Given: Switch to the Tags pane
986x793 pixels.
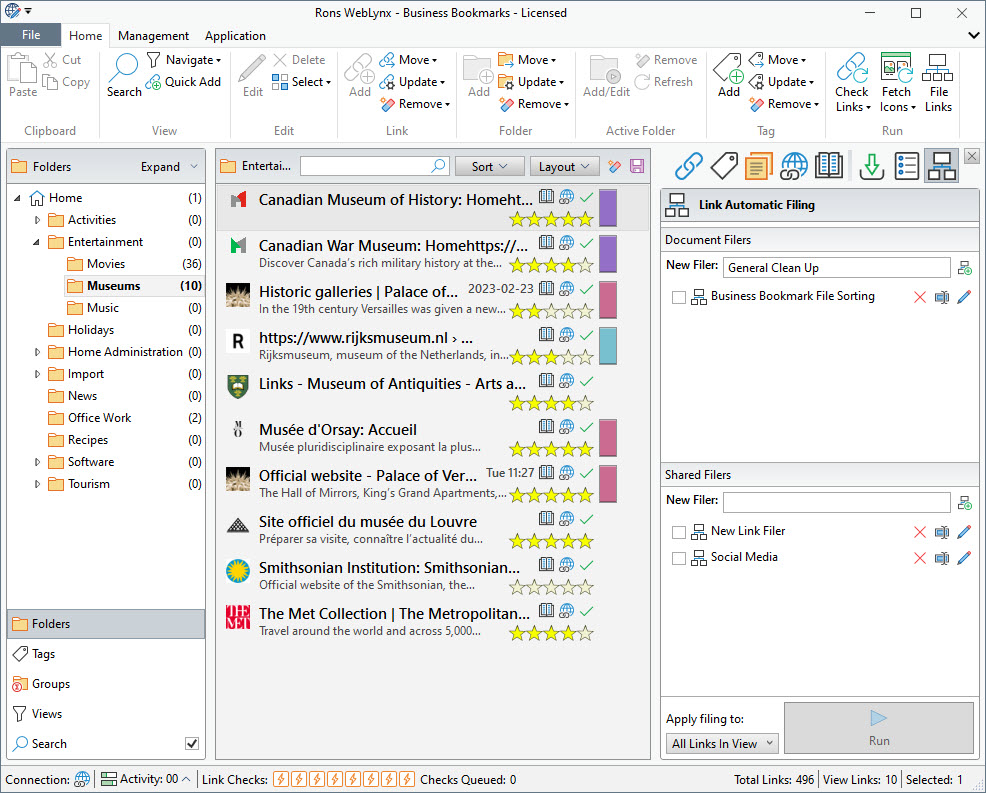Looking at the screenshot, I should point(106,654).
